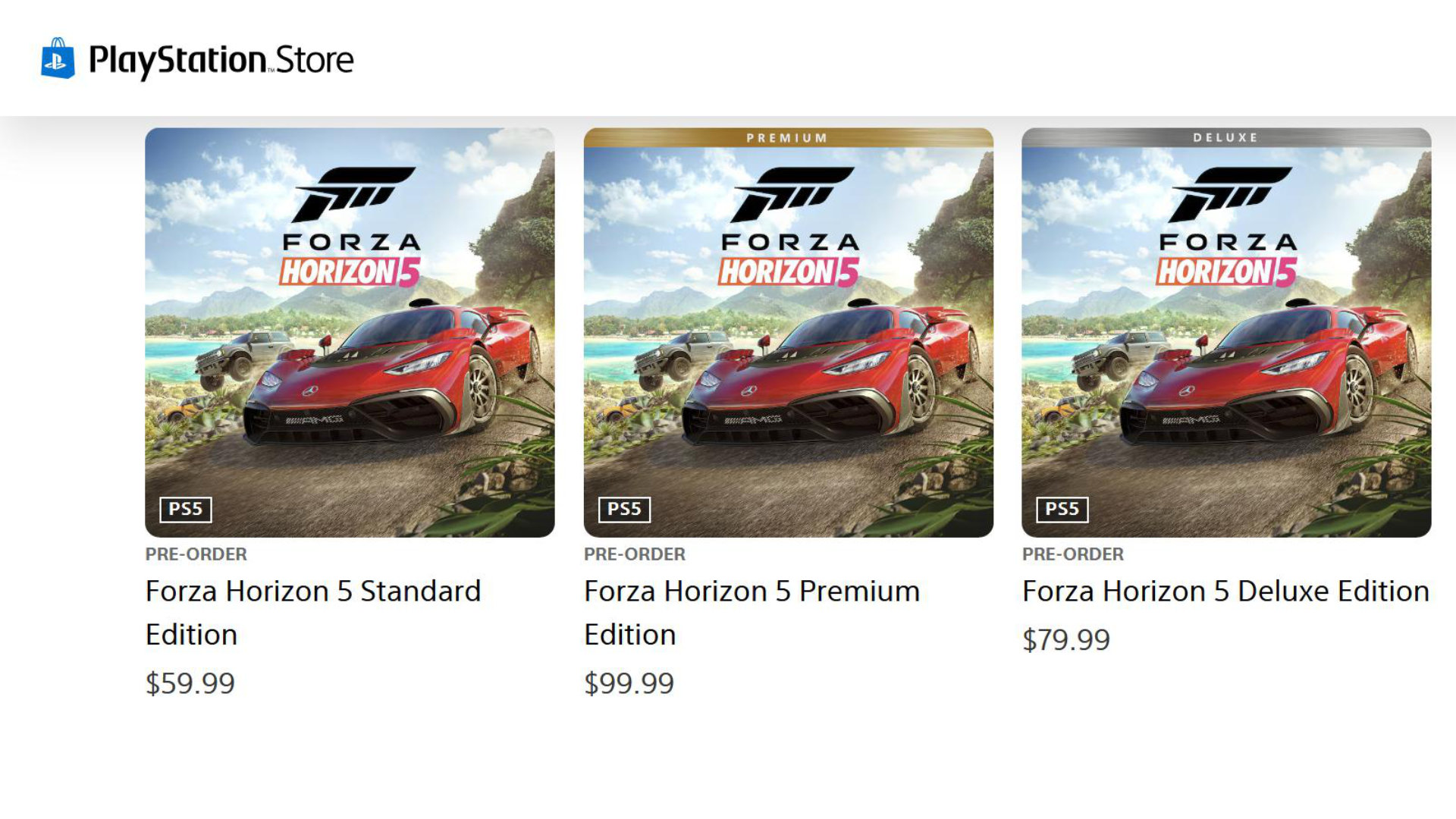This screenshot has height=819, width=1456.
Task: Click the PS5 badge on Standard Edition cover
Action: tap(186, 509)
